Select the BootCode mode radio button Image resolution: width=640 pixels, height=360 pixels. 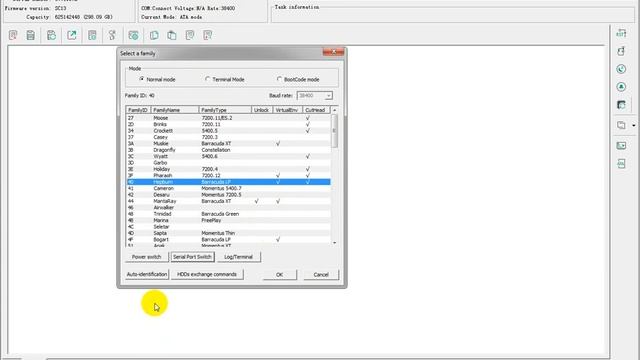click(279, 79)
